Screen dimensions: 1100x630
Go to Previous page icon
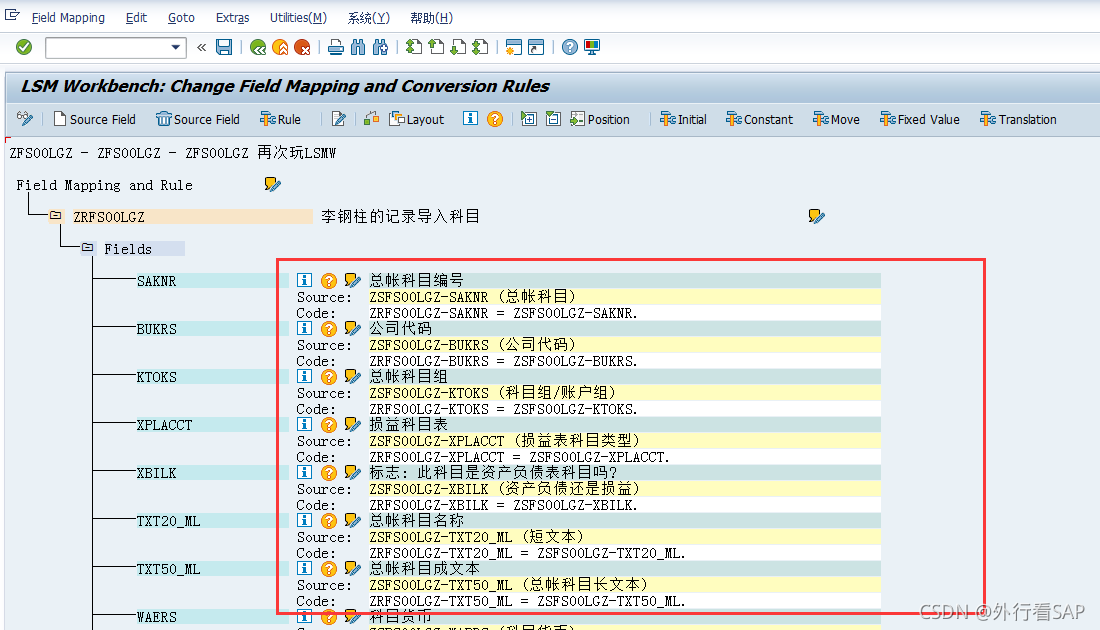tap(436, 47)
